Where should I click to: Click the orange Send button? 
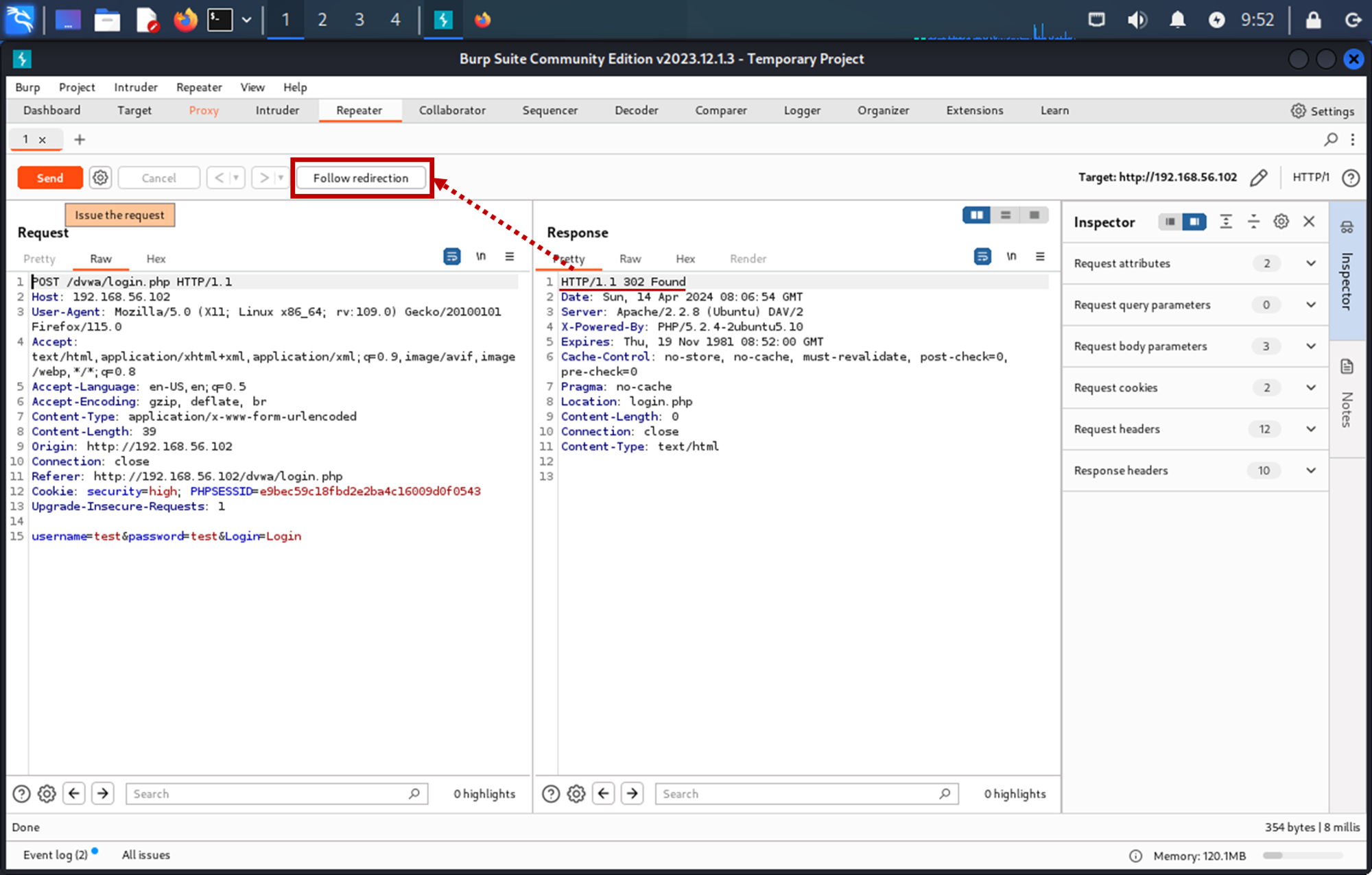click(x=50, y=178)
